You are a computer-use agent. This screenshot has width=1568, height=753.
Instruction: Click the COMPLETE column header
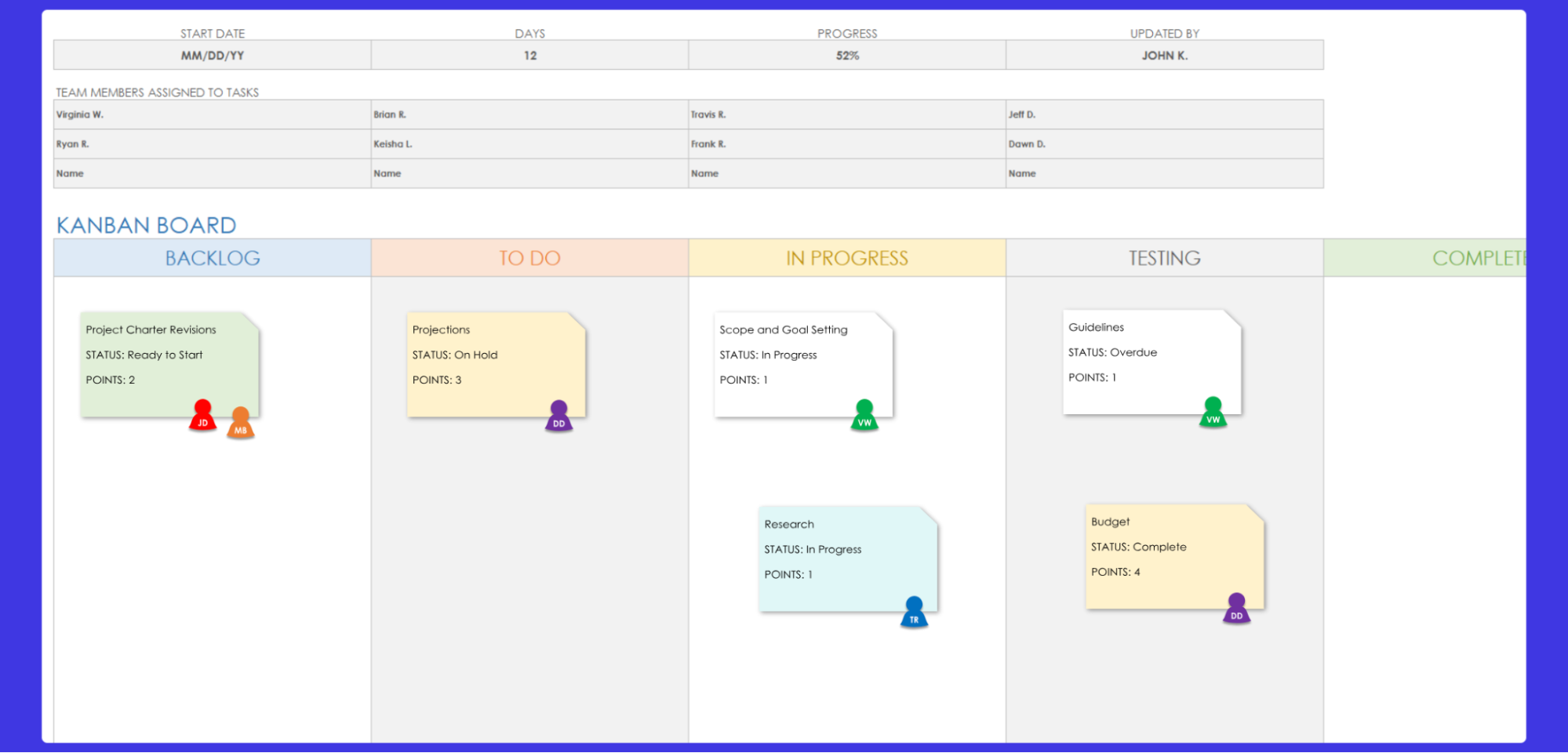(x=1424, y=258)
